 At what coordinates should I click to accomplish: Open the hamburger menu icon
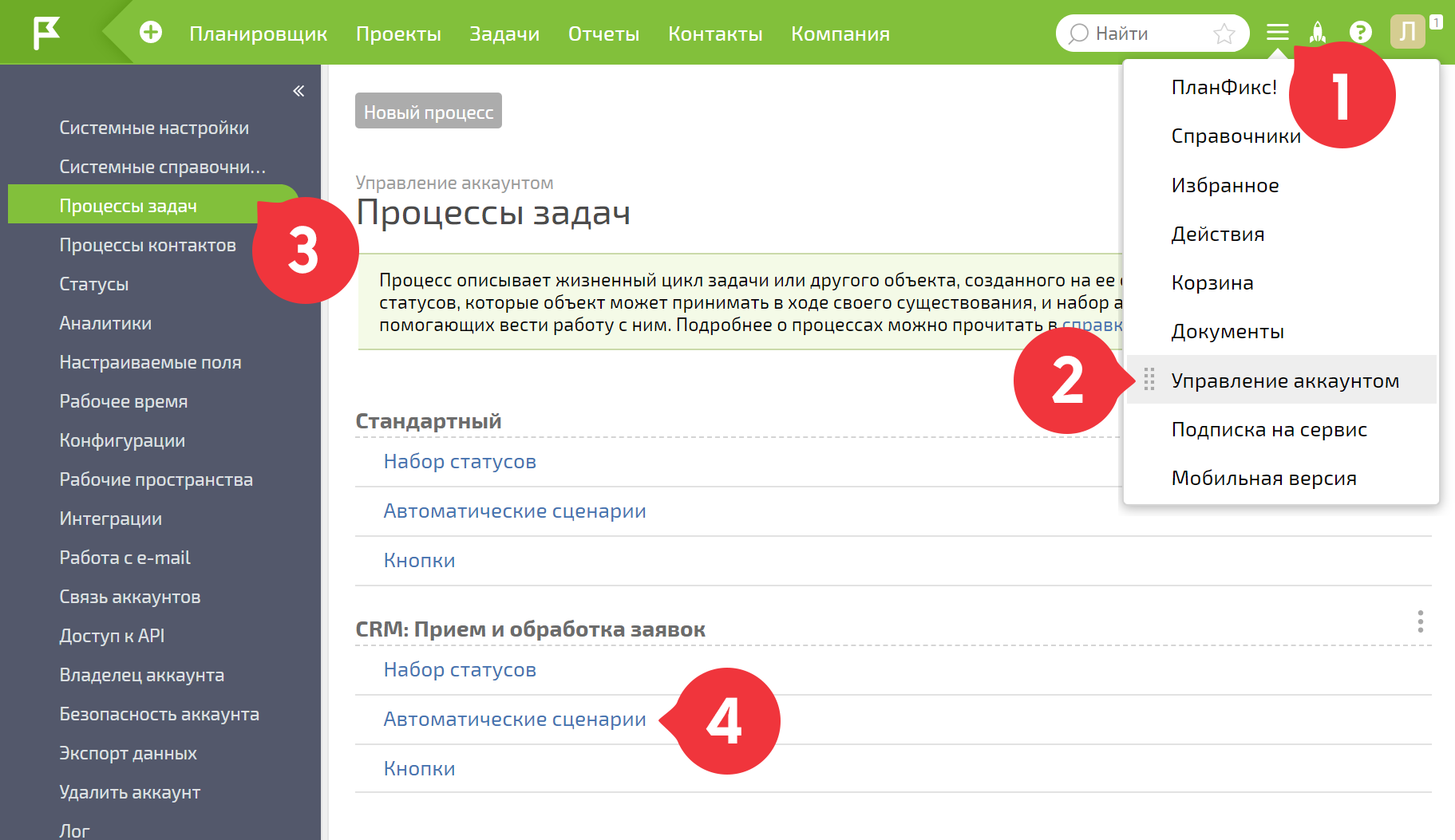(1277, 33)
